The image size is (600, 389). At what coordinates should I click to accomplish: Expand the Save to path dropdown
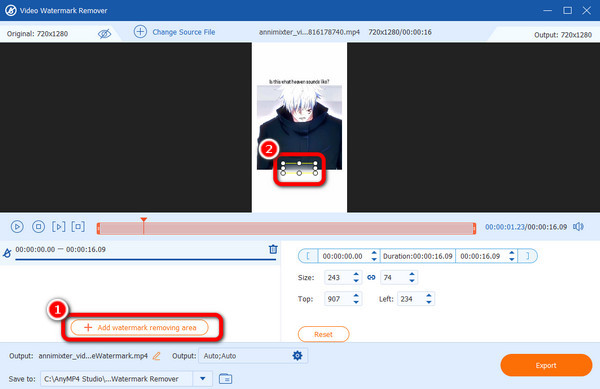[203, 379]
